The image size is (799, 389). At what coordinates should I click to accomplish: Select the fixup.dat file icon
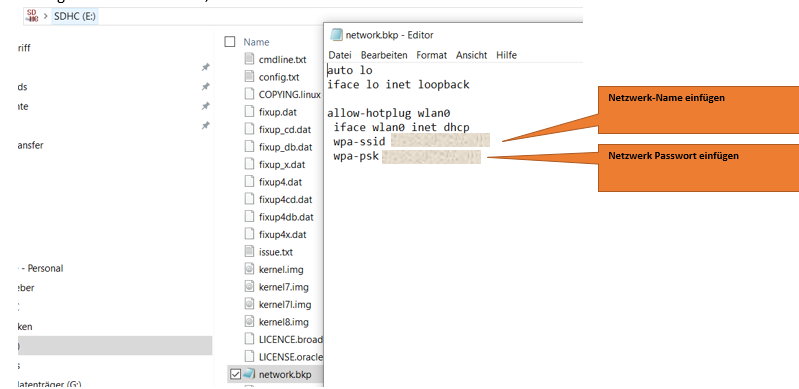(x=249, y=112)
